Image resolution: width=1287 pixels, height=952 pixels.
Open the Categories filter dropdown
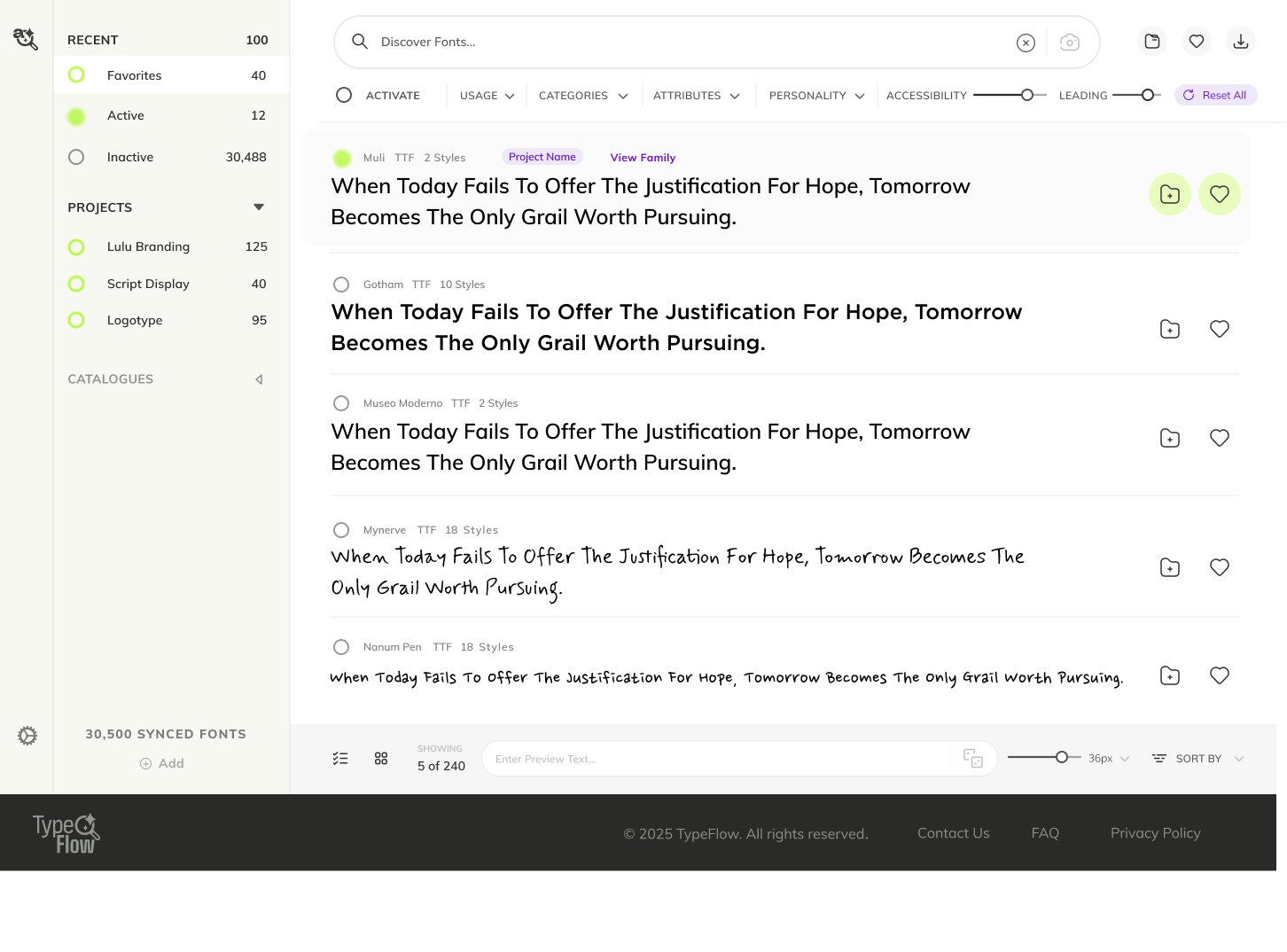pos(583,96)
